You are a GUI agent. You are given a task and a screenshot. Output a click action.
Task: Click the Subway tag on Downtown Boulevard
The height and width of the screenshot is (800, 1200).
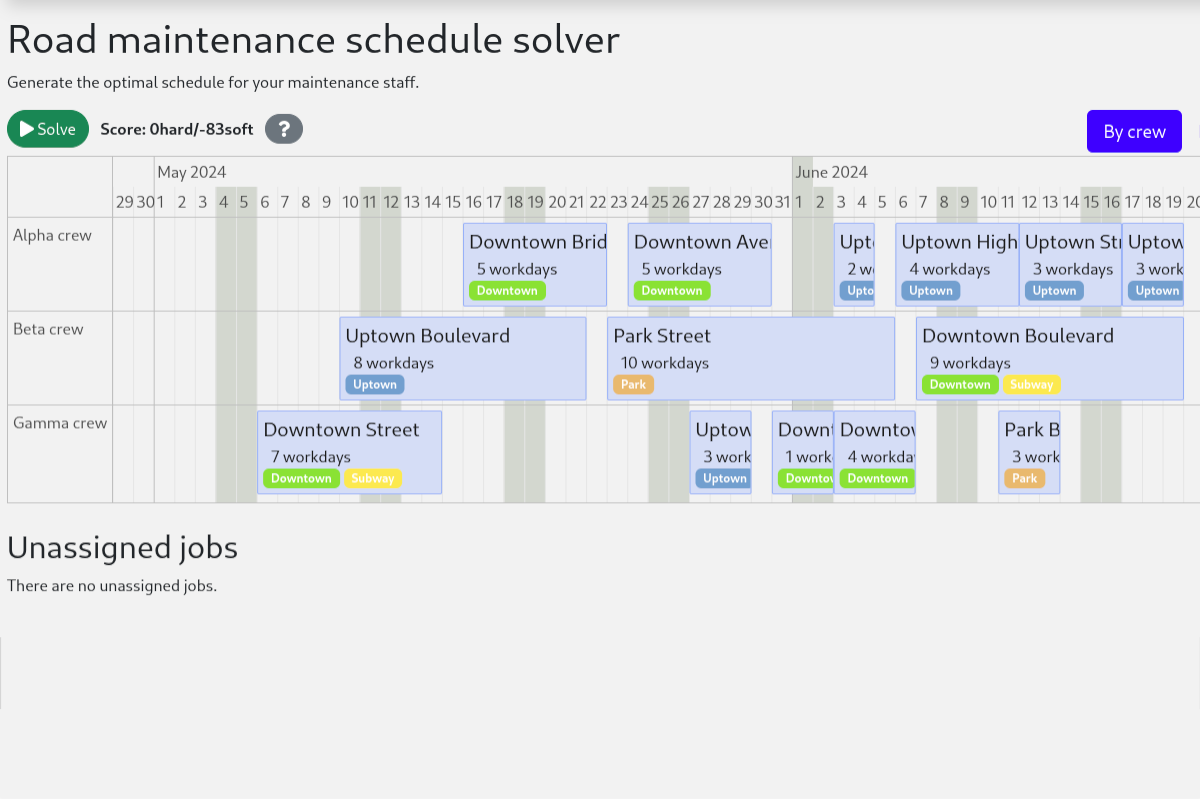click(1032, 385)
